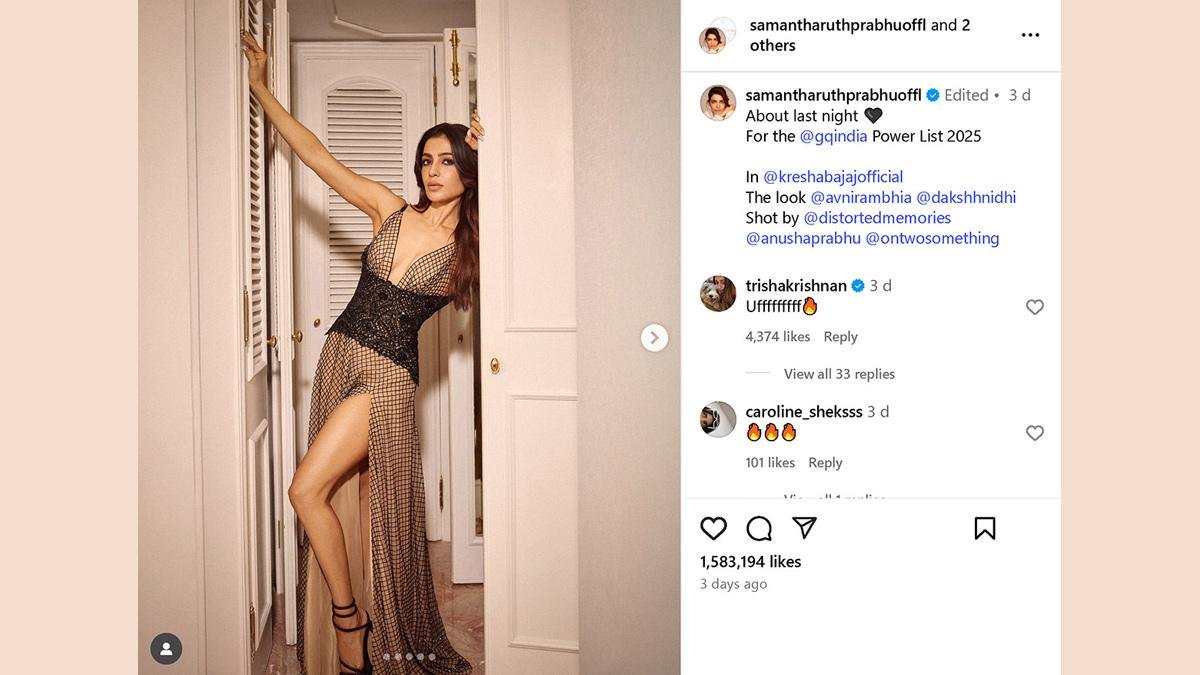Like caroline_sheksss's comment

pos(1035,433)
